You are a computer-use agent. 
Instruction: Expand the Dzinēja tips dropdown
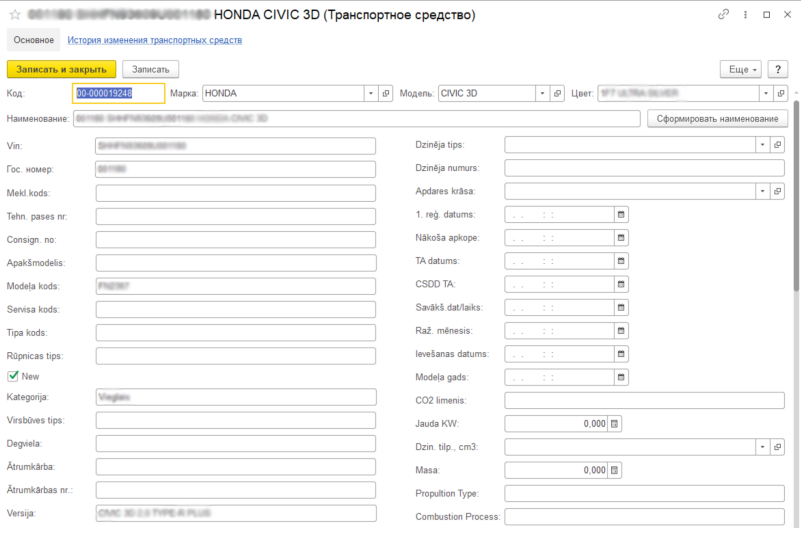(762, 145)
